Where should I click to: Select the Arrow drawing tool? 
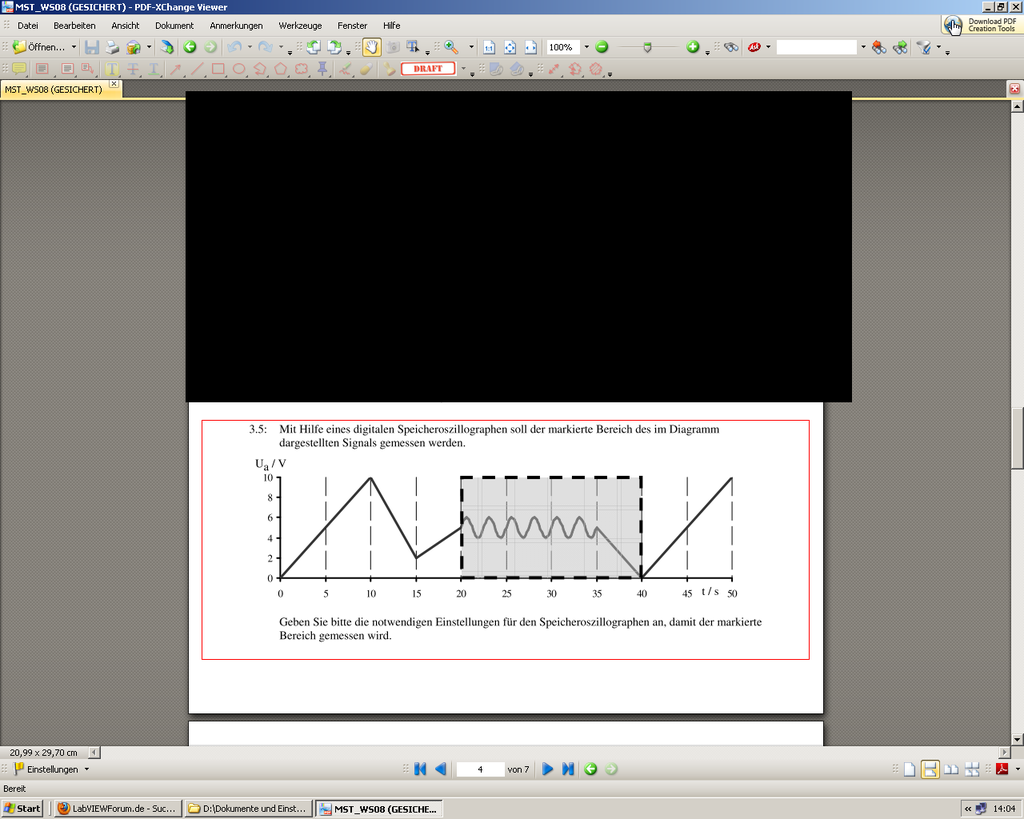coord(176,69)
